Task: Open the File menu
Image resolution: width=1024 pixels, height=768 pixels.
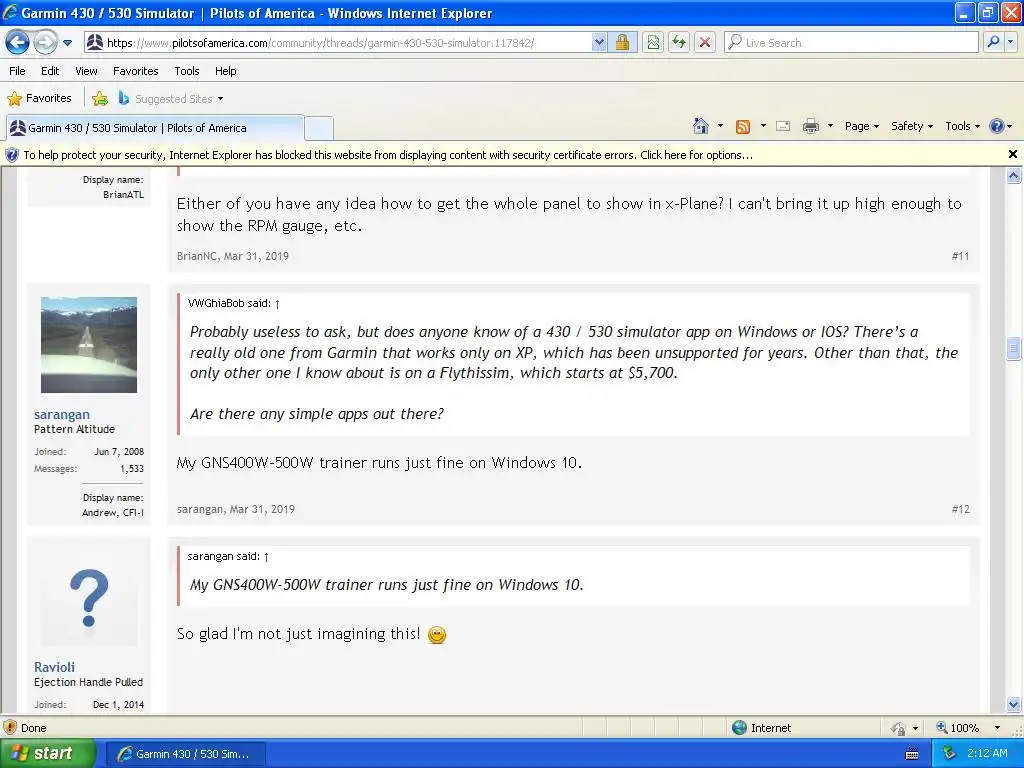Action: [x=18, y=71]
